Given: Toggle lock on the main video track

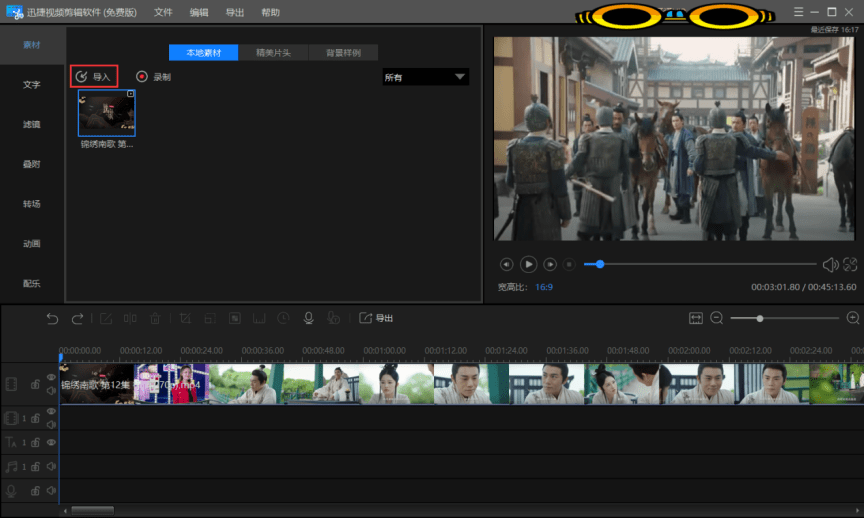Looking at the screenshot, I should pos(35,385).
